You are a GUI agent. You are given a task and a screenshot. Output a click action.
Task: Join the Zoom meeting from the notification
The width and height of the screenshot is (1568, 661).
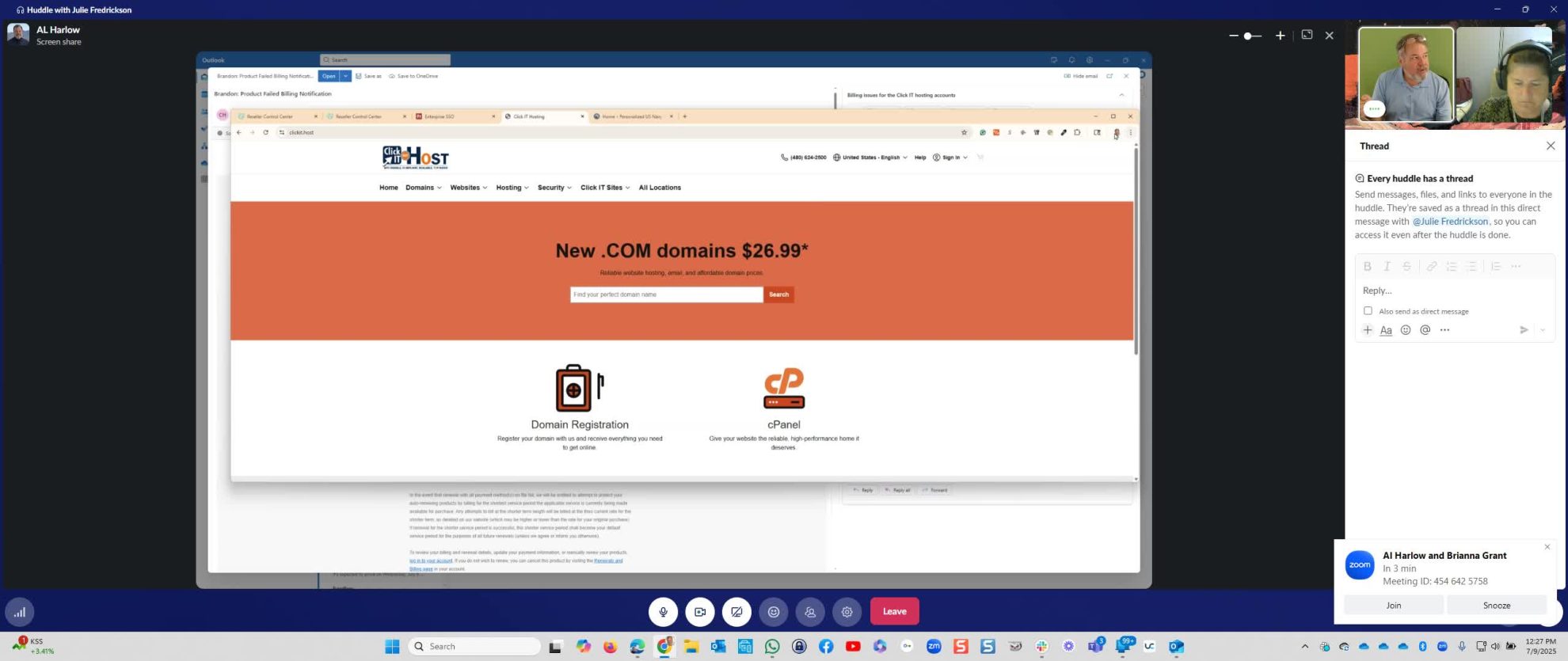point(1394,606)
